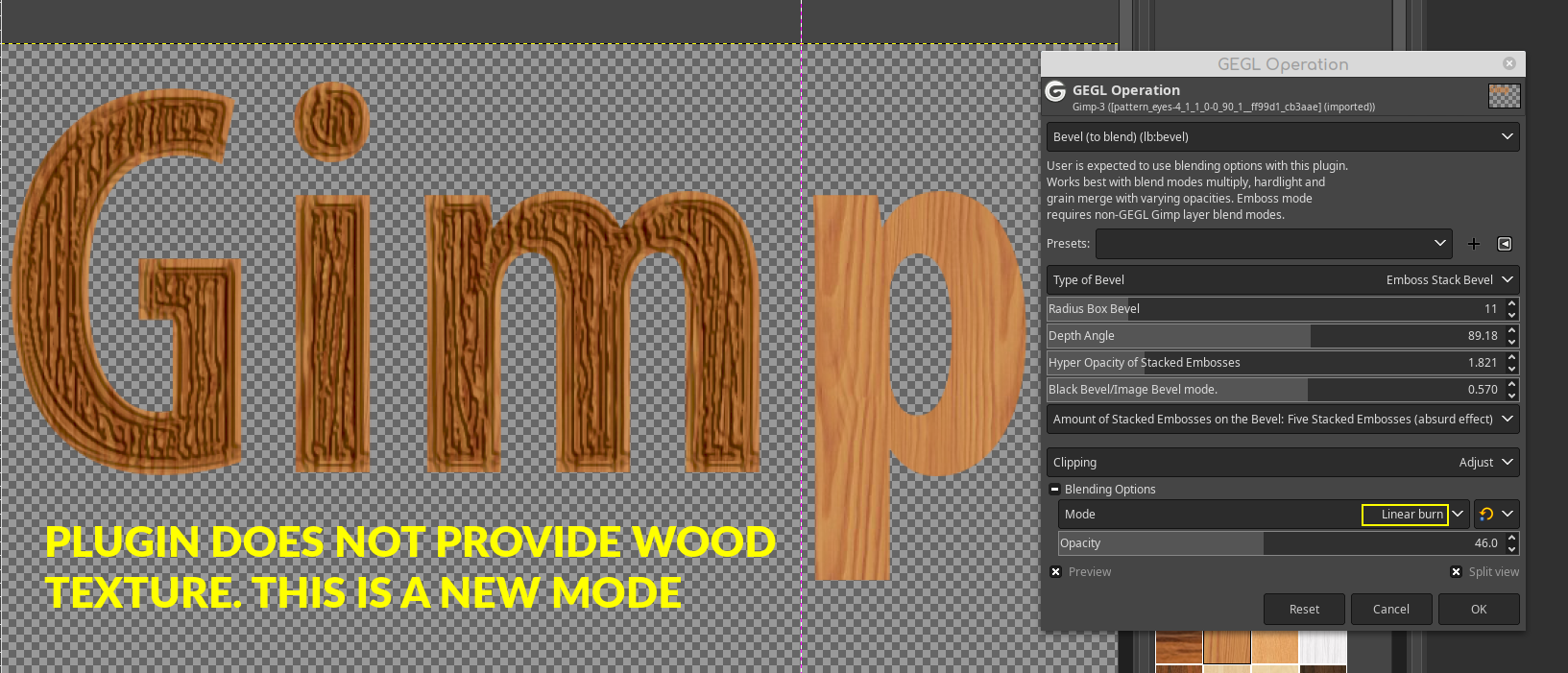Toggle the Preview checkbox
This screenshot has width=1568, height=673.
pos(1055,571)
